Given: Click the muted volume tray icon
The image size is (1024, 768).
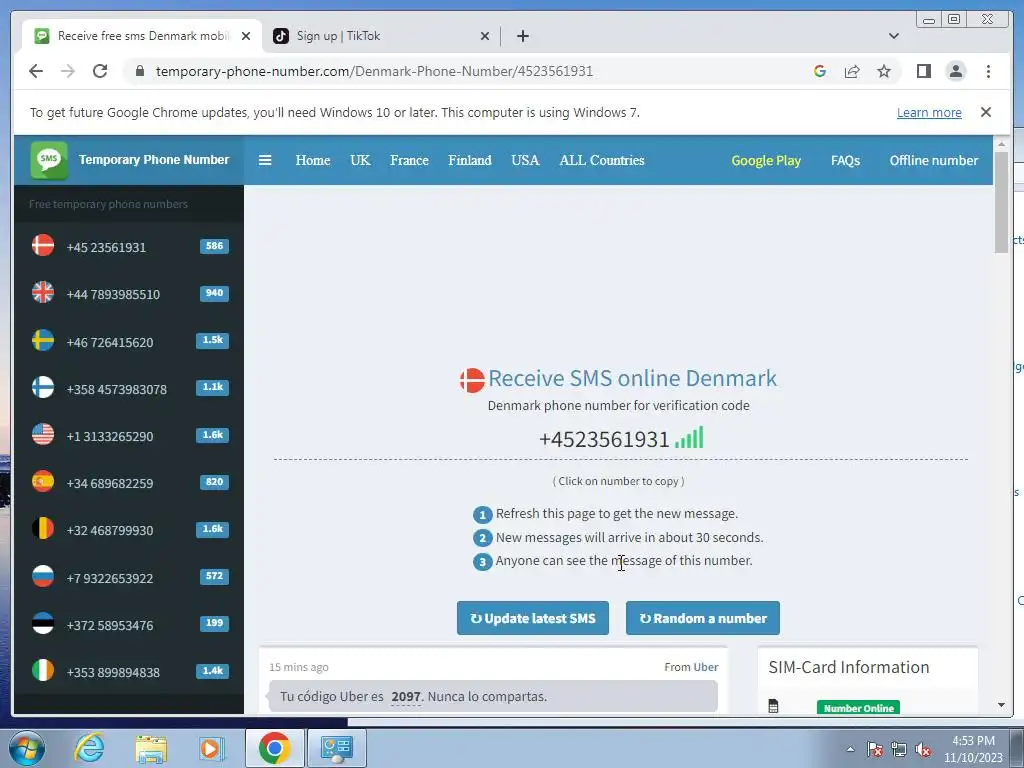Looking at the screenshot, I should [x=923, y=750].
